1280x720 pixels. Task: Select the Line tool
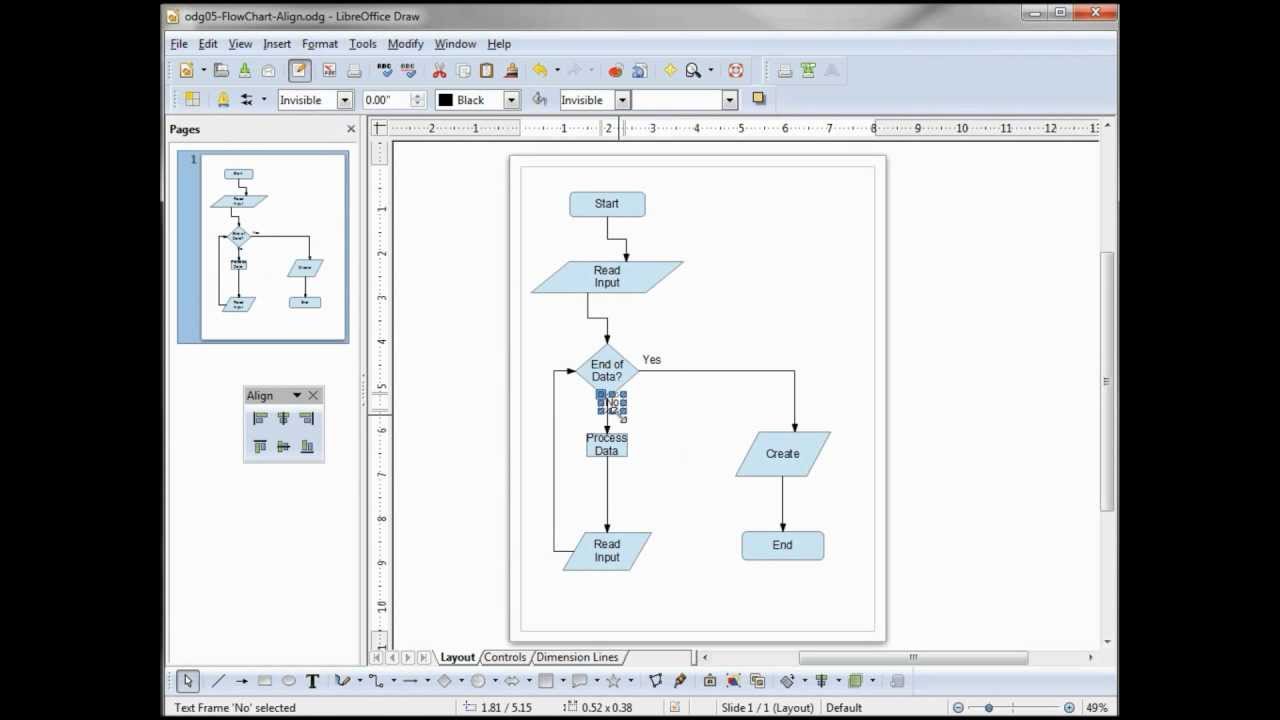point(217,681)
